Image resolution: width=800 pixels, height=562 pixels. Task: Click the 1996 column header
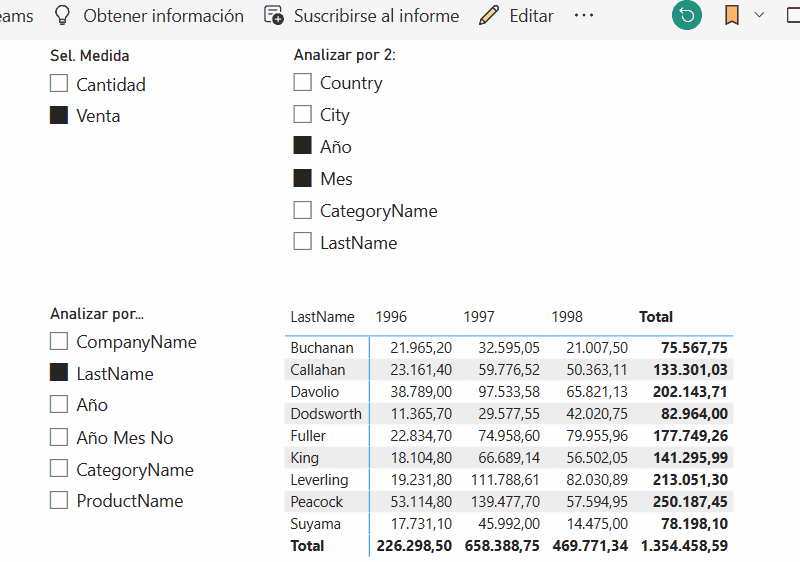391,317
